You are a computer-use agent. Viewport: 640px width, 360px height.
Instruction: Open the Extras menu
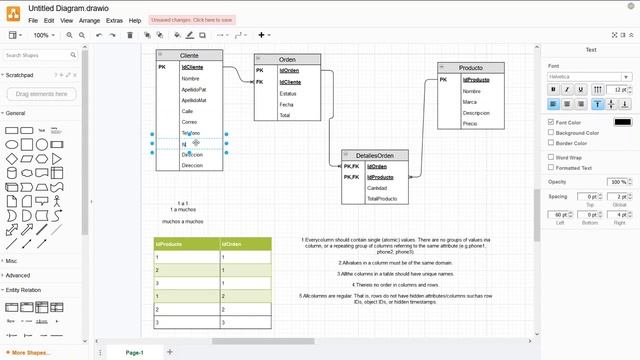click(x=114, y=20)
